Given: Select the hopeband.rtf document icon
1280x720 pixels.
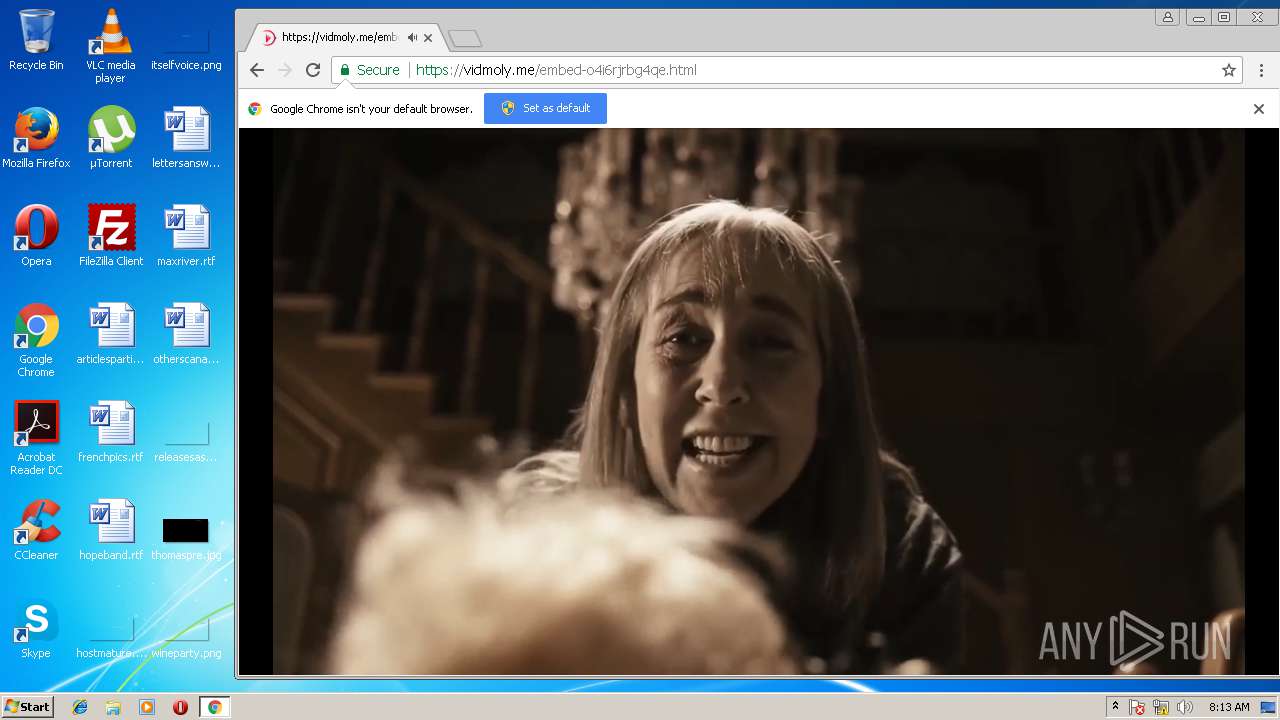Looking at the screenshot, I should click(x=110, y=530).
